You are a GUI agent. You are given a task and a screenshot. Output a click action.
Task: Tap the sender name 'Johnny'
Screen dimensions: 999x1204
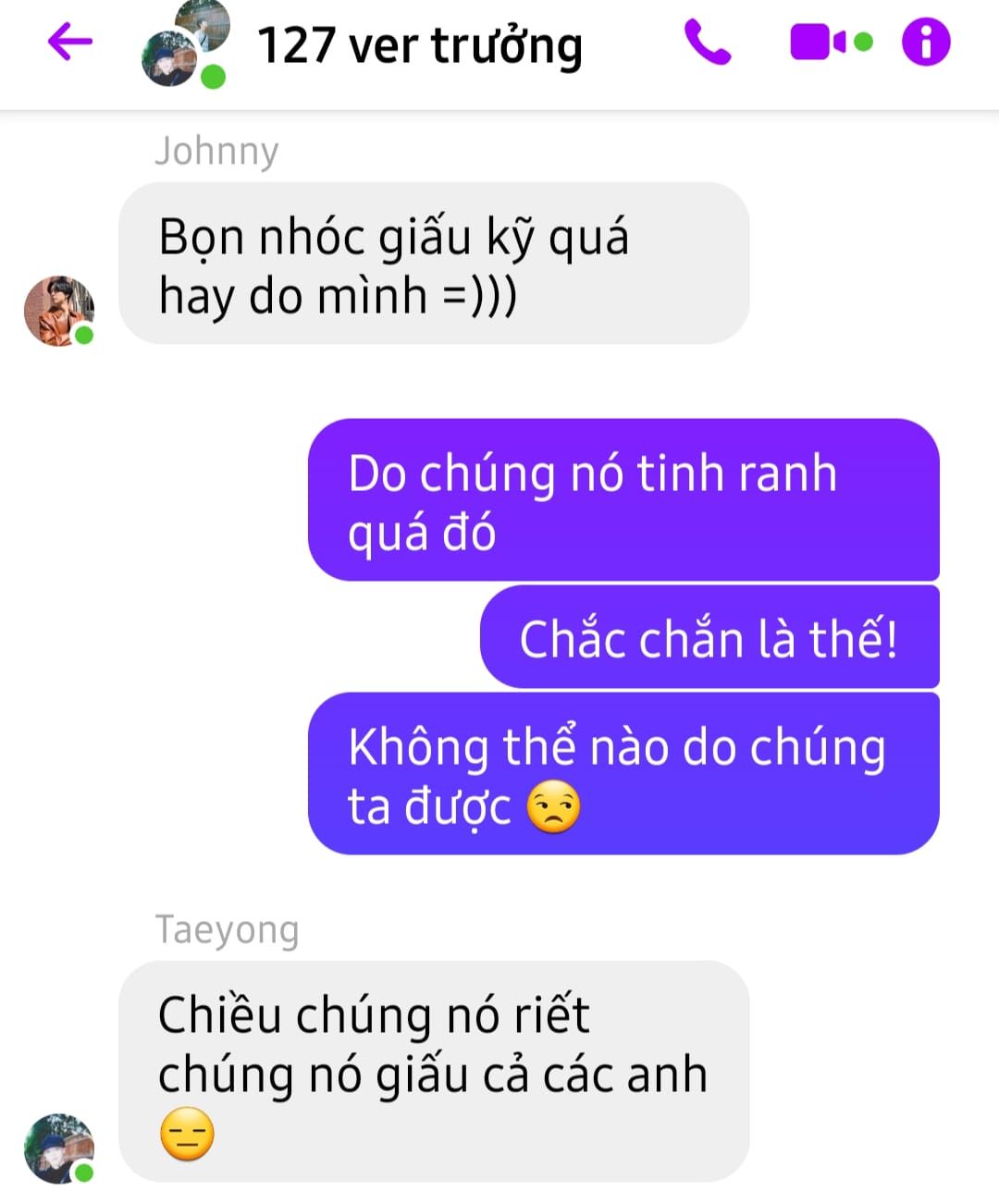coord(216,151)
